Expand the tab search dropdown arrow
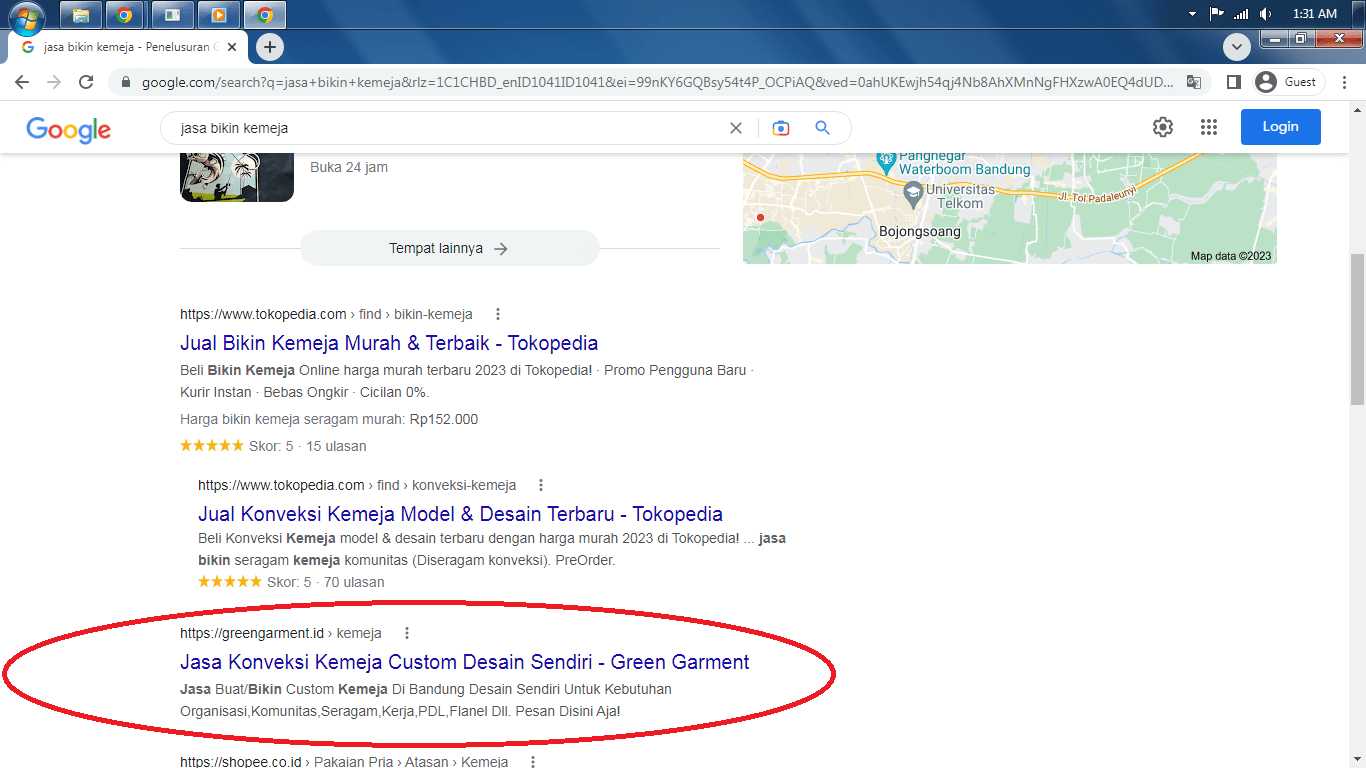This screenshot has height=768, width=1366. tap(1237, 47)
